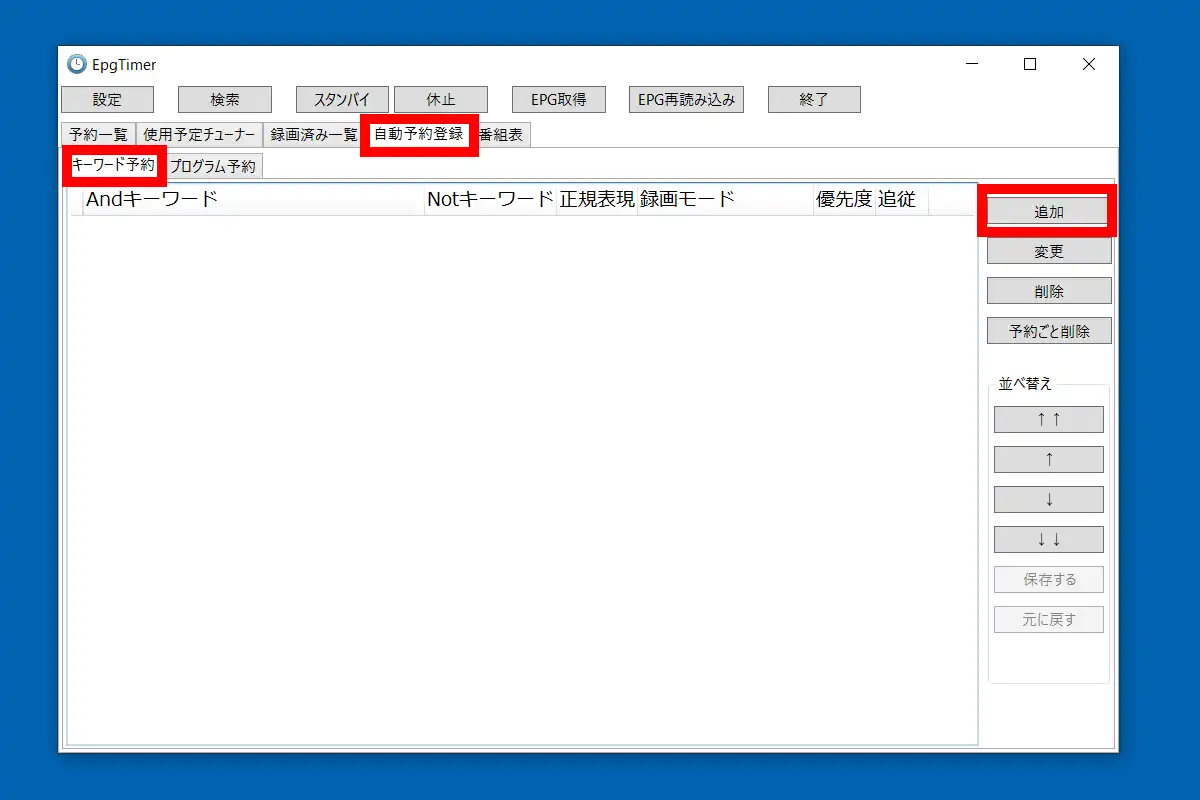Click the 優先度 column header
This screenshot has height=800, width=1200.
click(845, 200)
